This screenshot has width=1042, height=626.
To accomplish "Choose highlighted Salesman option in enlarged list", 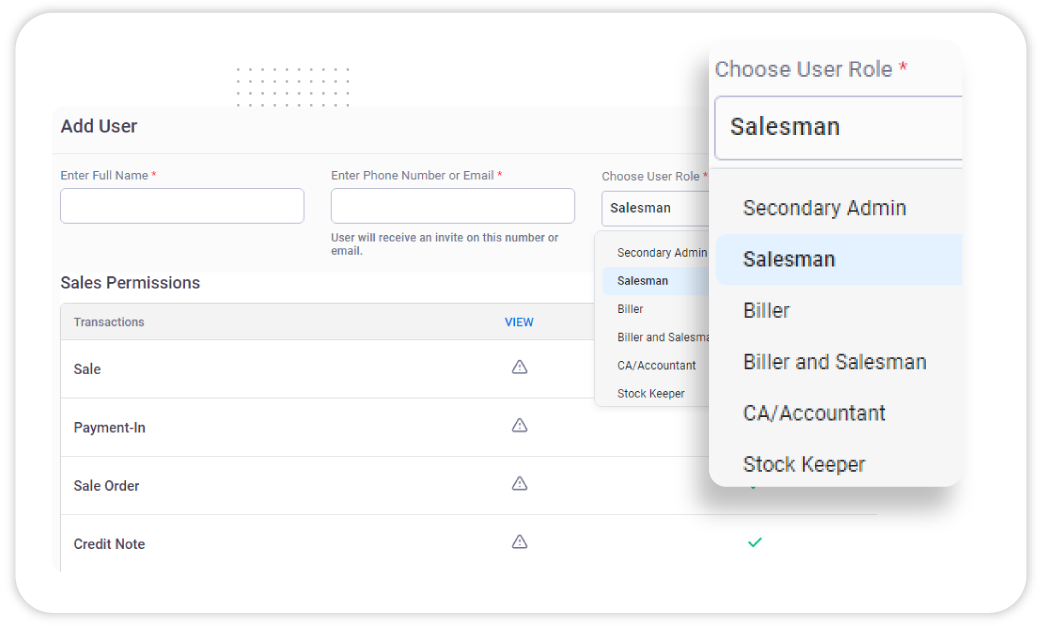I will [789, 259].
